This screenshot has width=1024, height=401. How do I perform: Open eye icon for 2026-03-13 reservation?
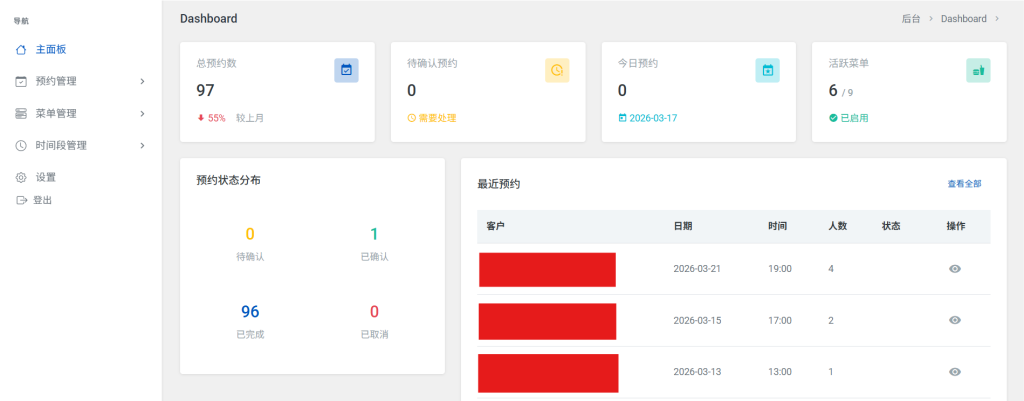coord(955,372)
